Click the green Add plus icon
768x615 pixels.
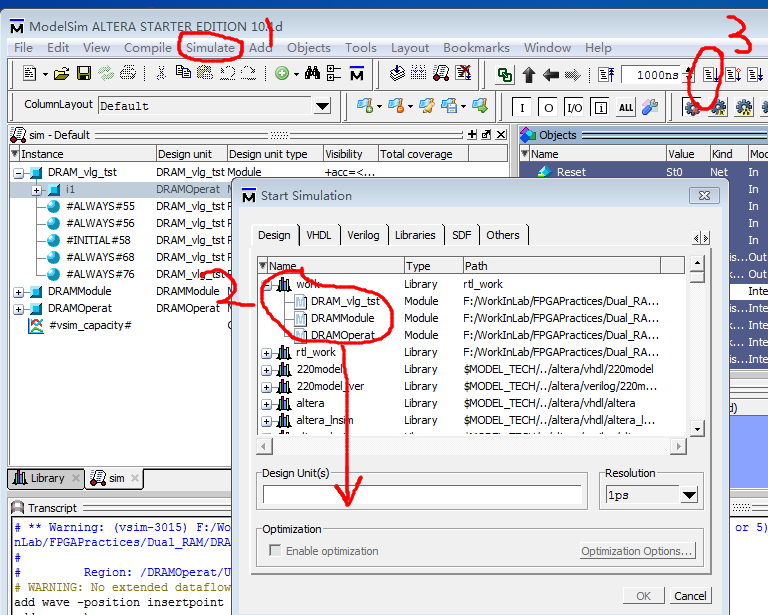point(282,73)
